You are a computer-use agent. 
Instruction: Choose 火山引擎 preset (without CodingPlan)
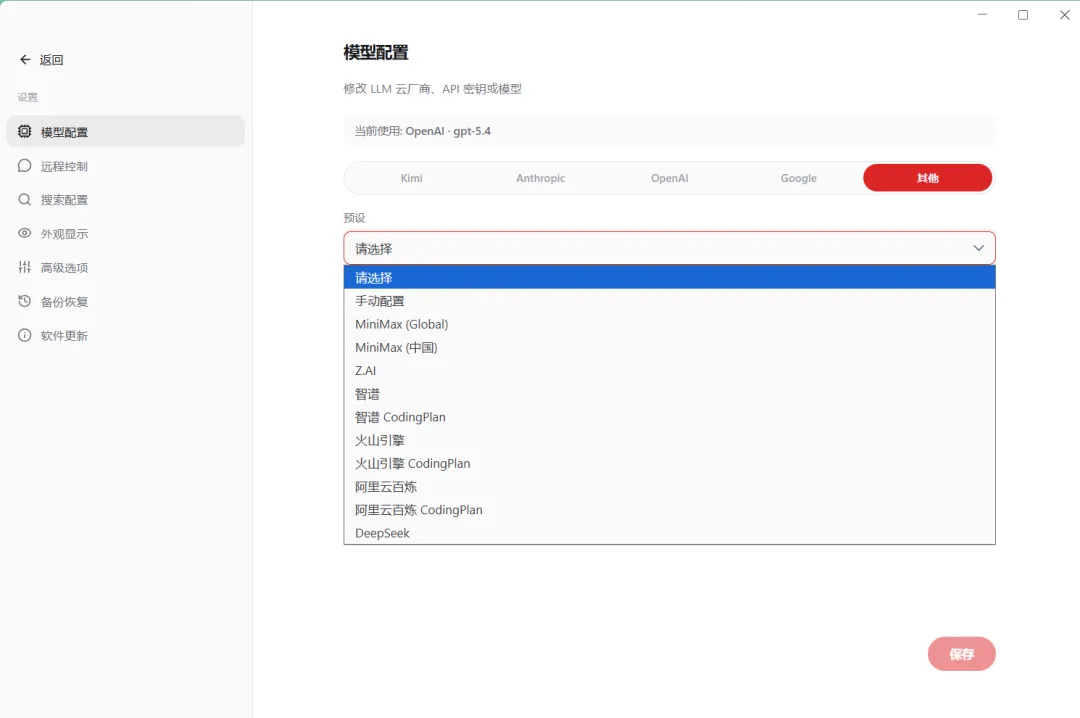669,440
